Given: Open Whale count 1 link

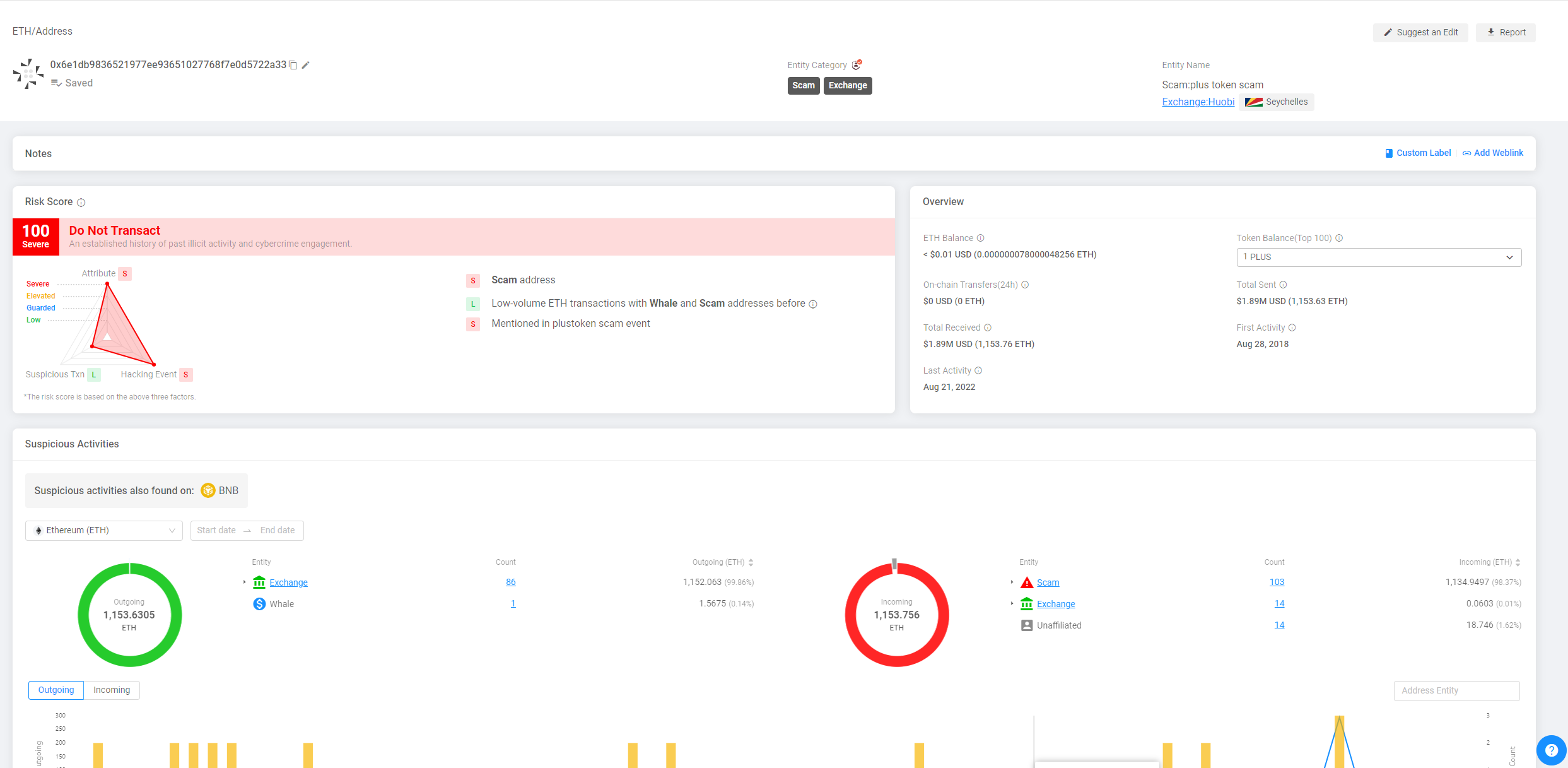Looking at the screenshot, I should (x=513, y=604).
